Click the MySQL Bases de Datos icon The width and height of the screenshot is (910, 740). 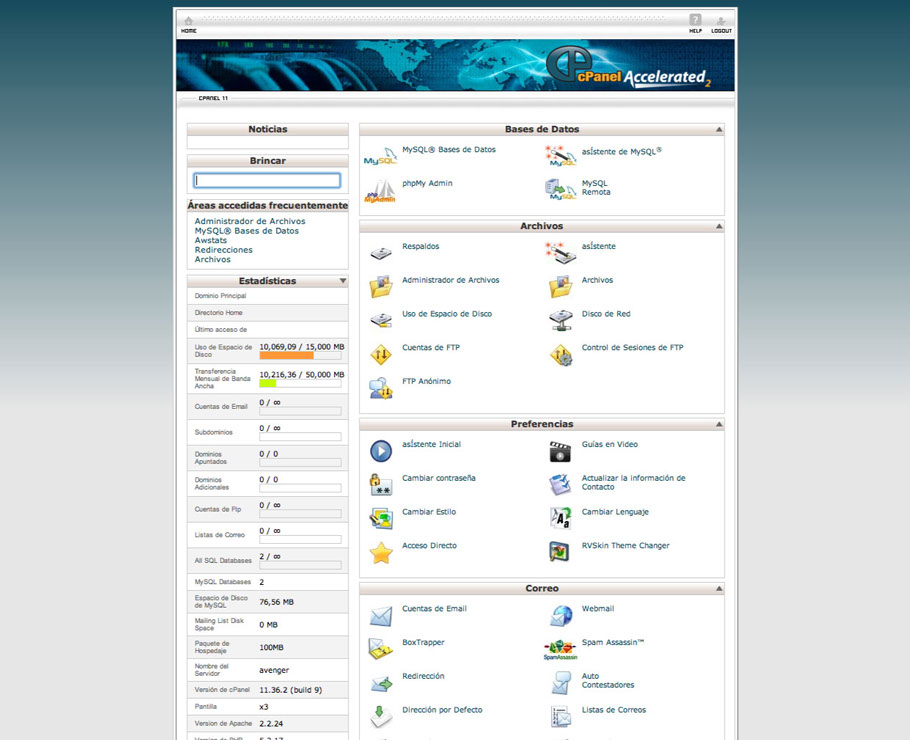(x=380, y=157)
